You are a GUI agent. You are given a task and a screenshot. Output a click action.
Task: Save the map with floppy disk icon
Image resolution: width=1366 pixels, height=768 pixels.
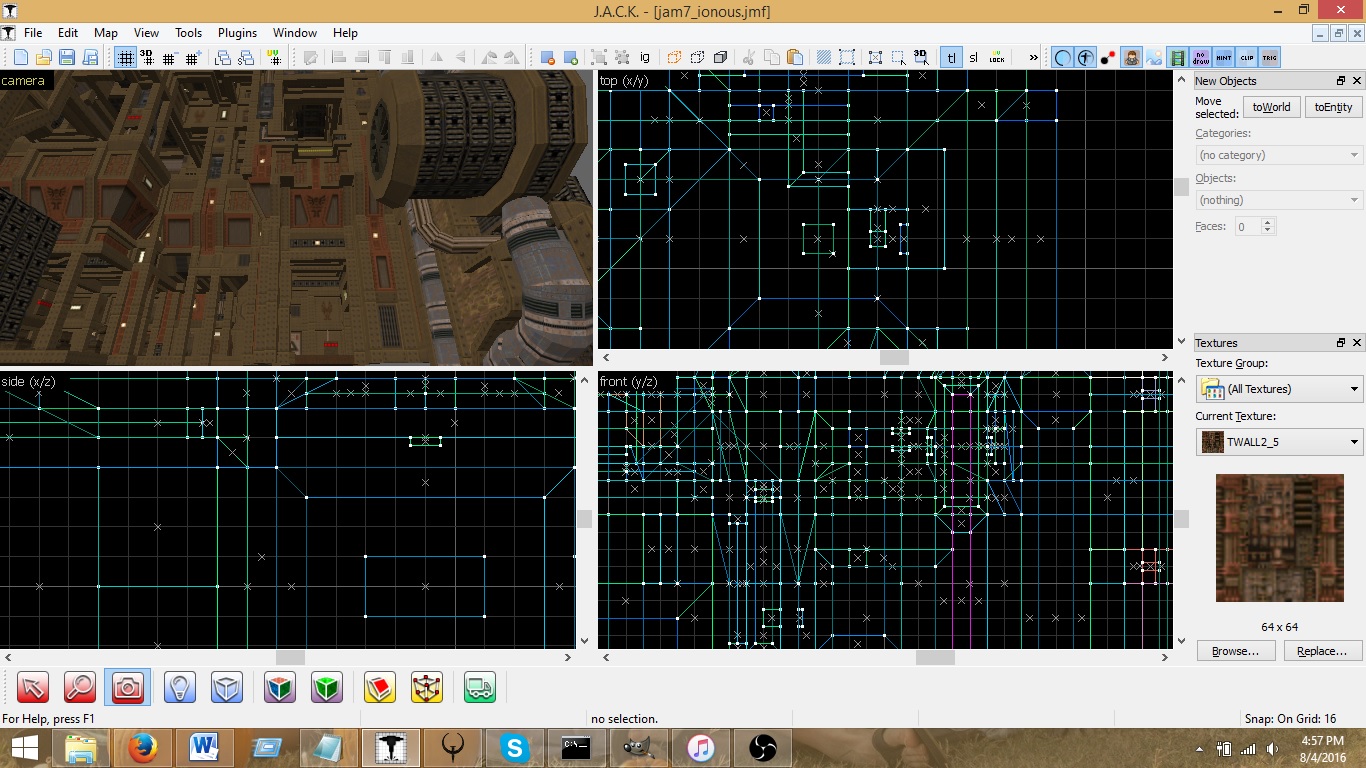(67, 57)
